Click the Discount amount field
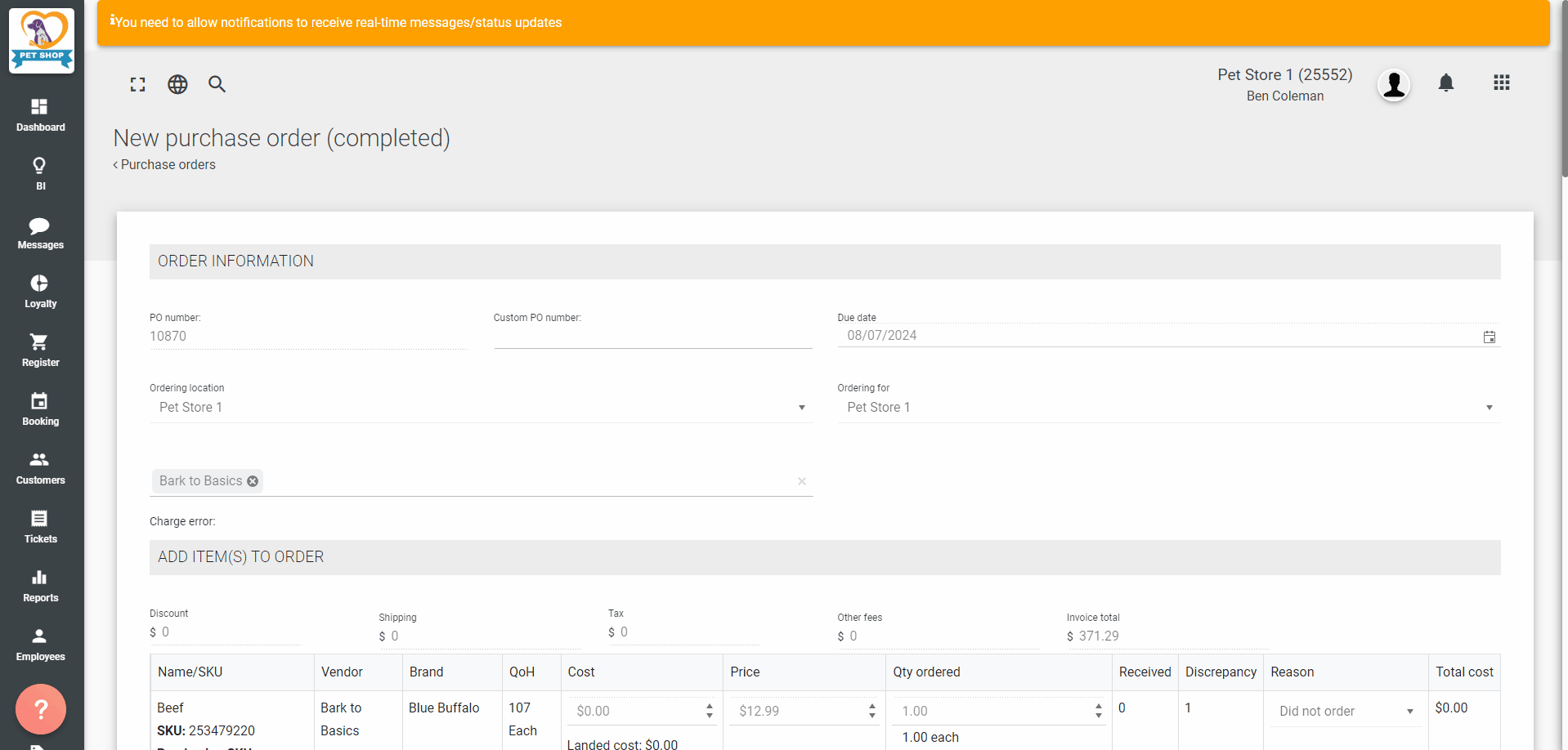The image size is (1568, 750). [x=231, y=632]
